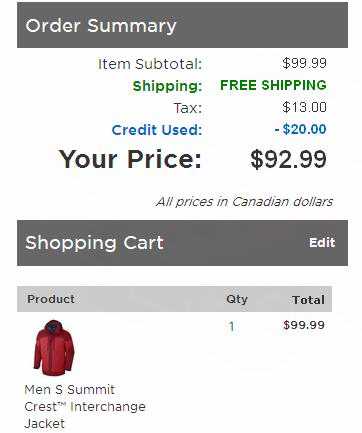Click the FREE SHIPPING text
Viewport: 362px width, 433px height.
pyautogui.click(x=273, y=85)
